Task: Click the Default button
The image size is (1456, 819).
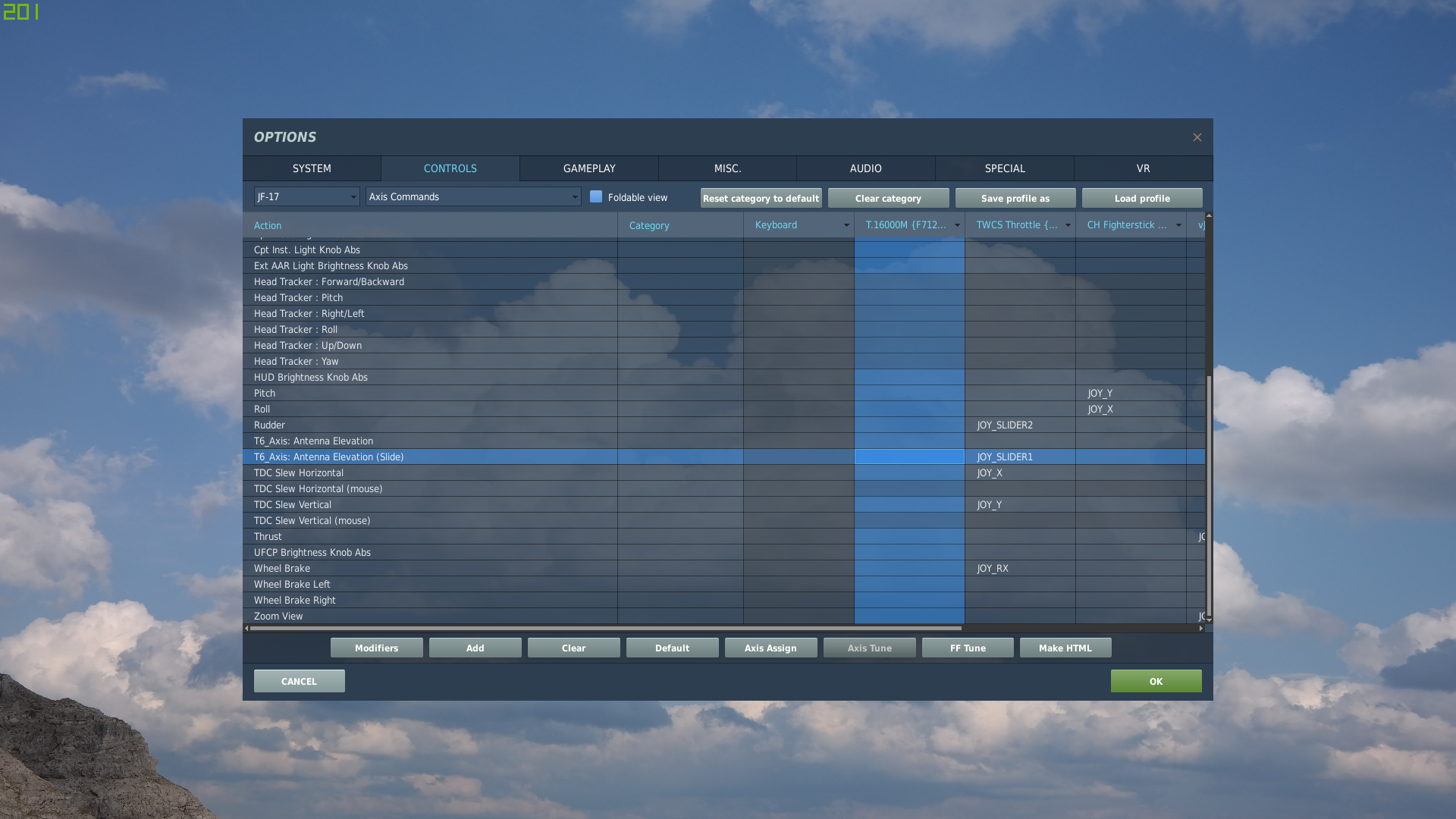Action: coord(673,648)
